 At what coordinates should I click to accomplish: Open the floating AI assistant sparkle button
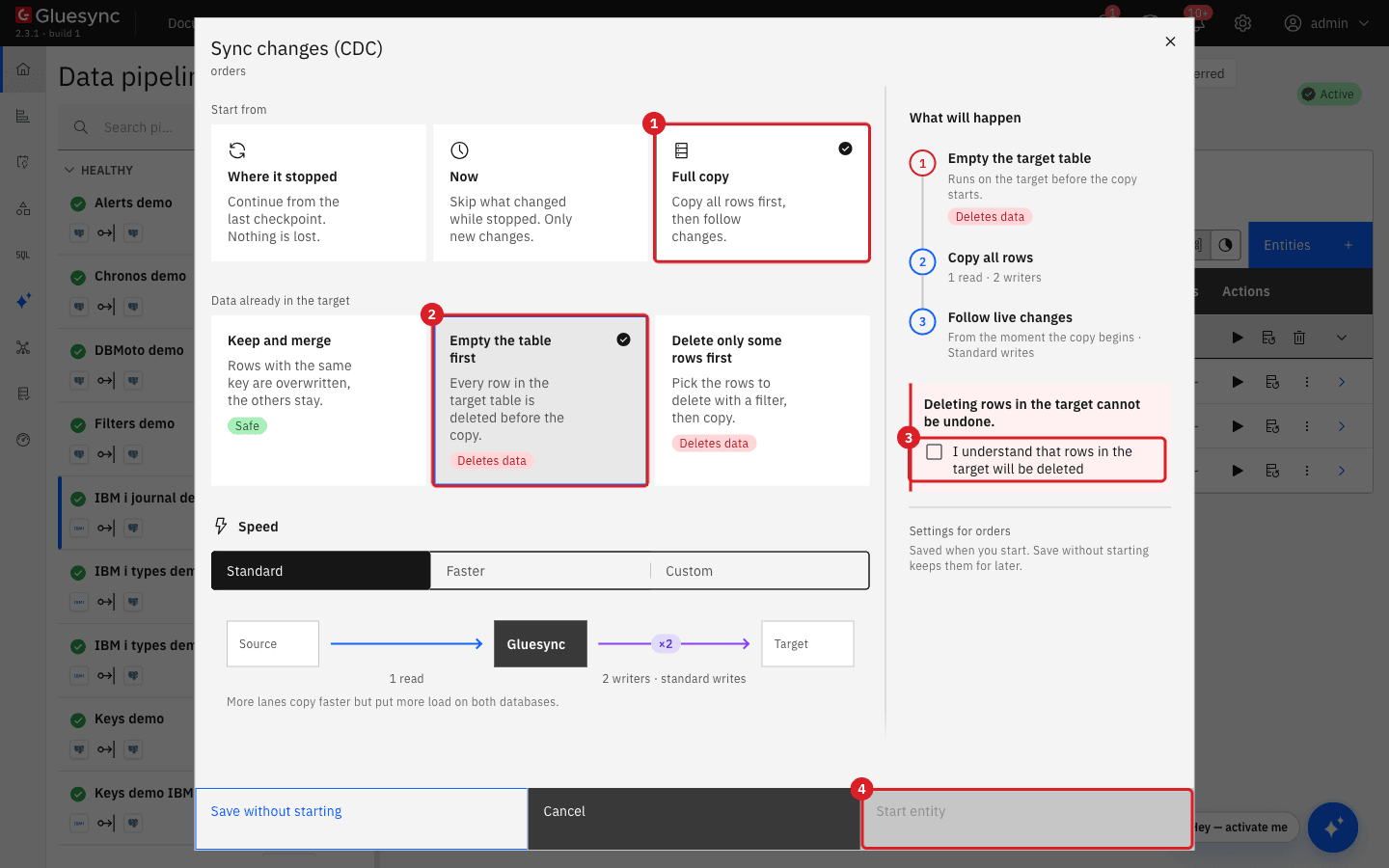click(1333, 827)
